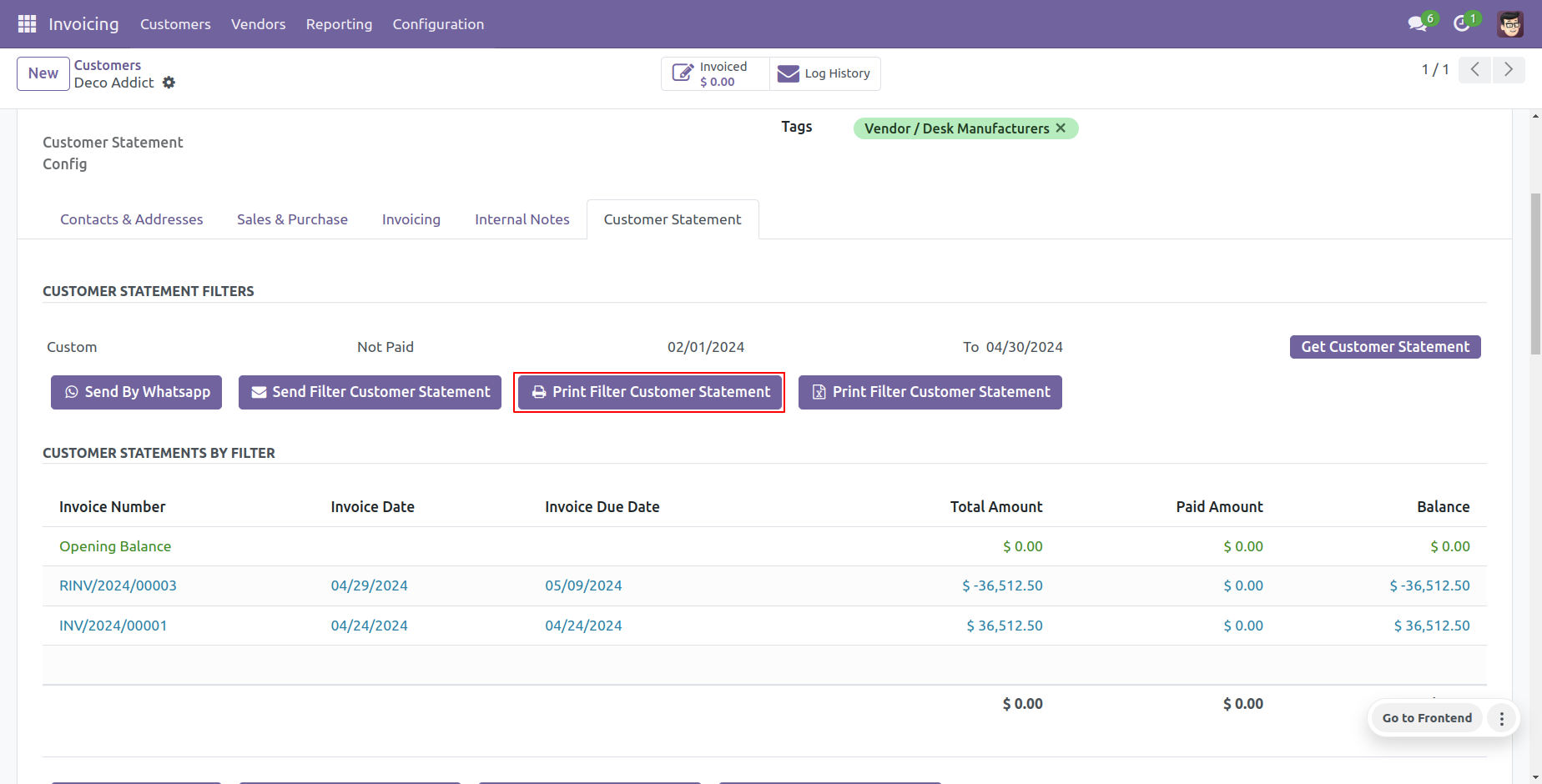The height and width of the screenshot is (784, 1542).
Task: Sort by the Balance column header
Action: (1444, 507)
